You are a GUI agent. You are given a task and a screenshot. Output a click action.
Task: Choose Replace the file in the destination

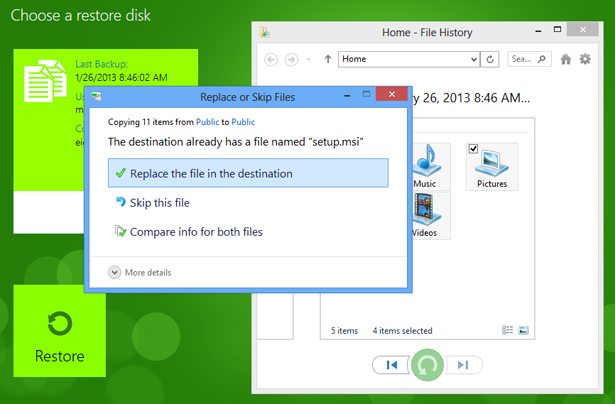246,173
